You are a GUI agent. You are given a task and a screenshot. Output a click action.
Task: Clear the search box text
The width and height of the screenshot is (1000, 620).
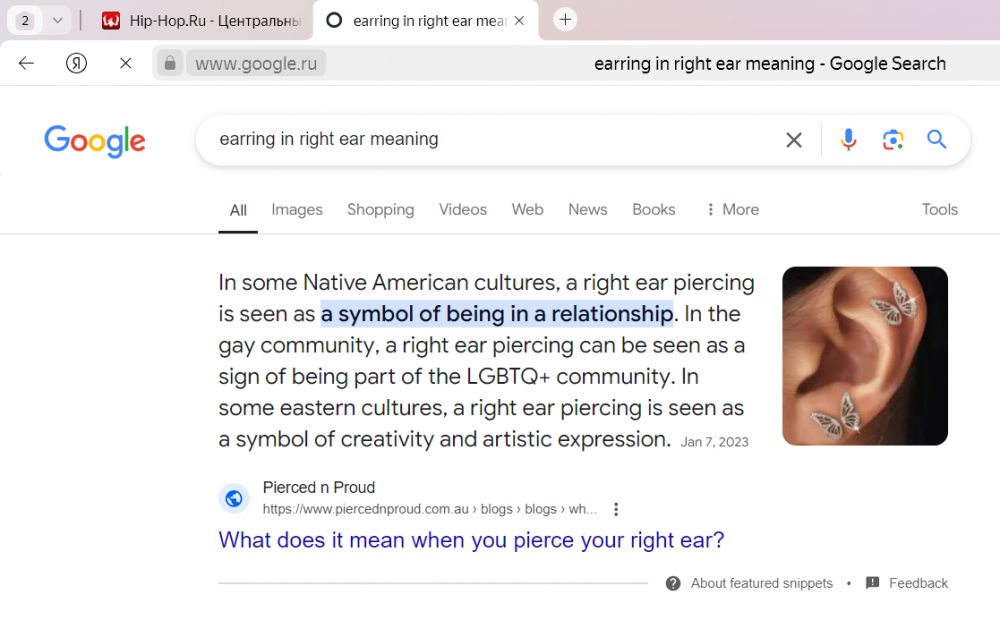[794, 140]
